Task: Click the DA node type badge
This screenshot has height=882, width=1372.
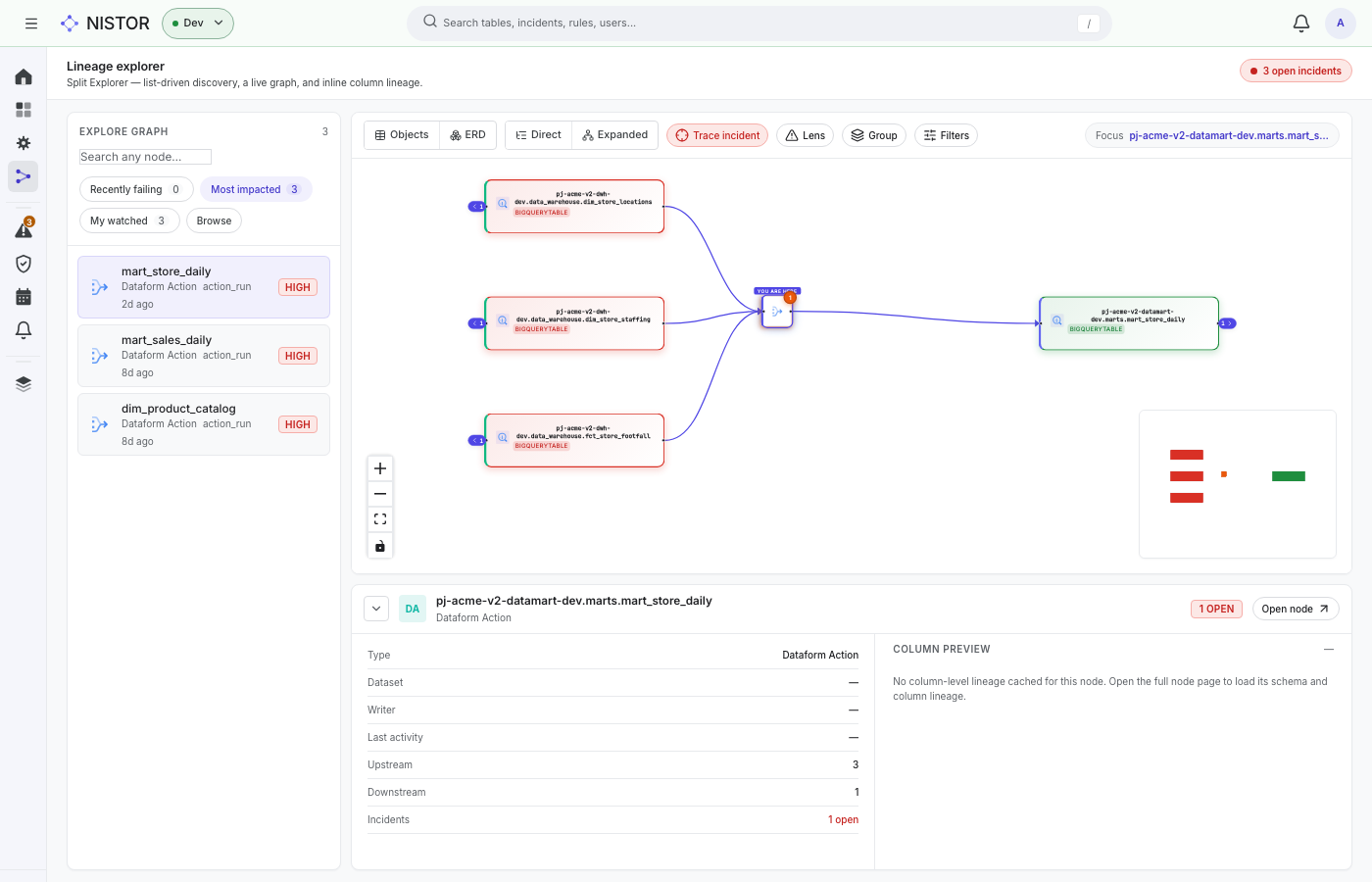Action: click(x=413, y=609)
